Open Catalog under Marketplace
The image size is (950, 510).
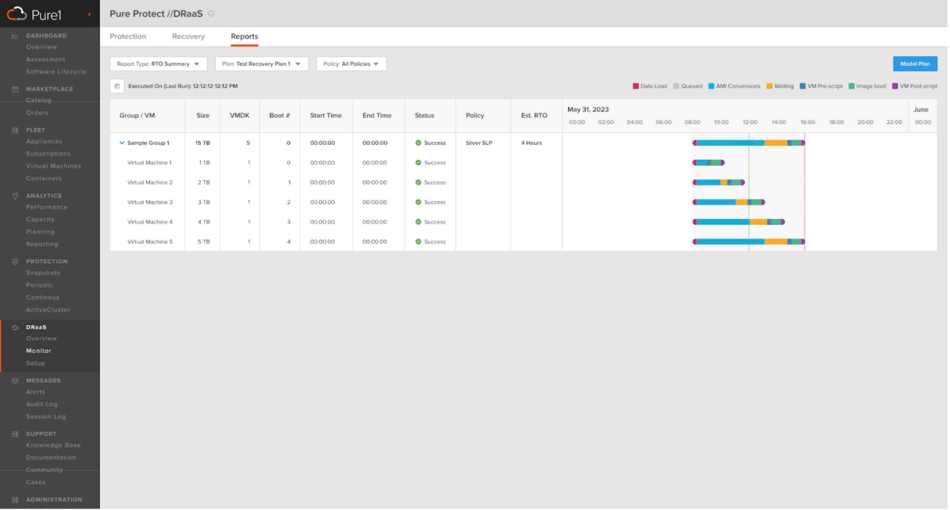point(39,101)
